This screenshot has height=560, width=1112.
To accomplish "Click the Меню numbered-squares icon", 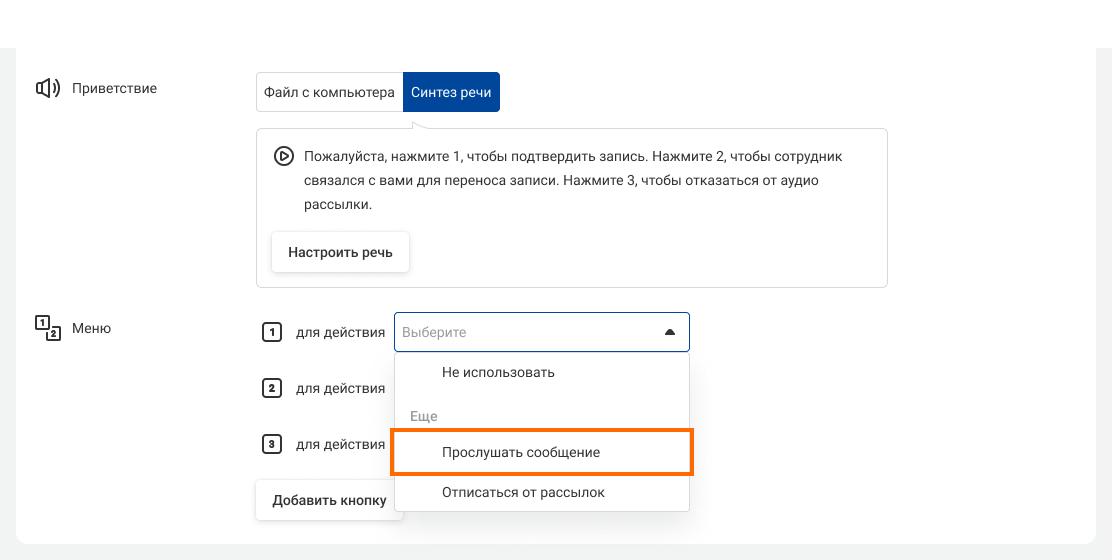I will (47, 328).
